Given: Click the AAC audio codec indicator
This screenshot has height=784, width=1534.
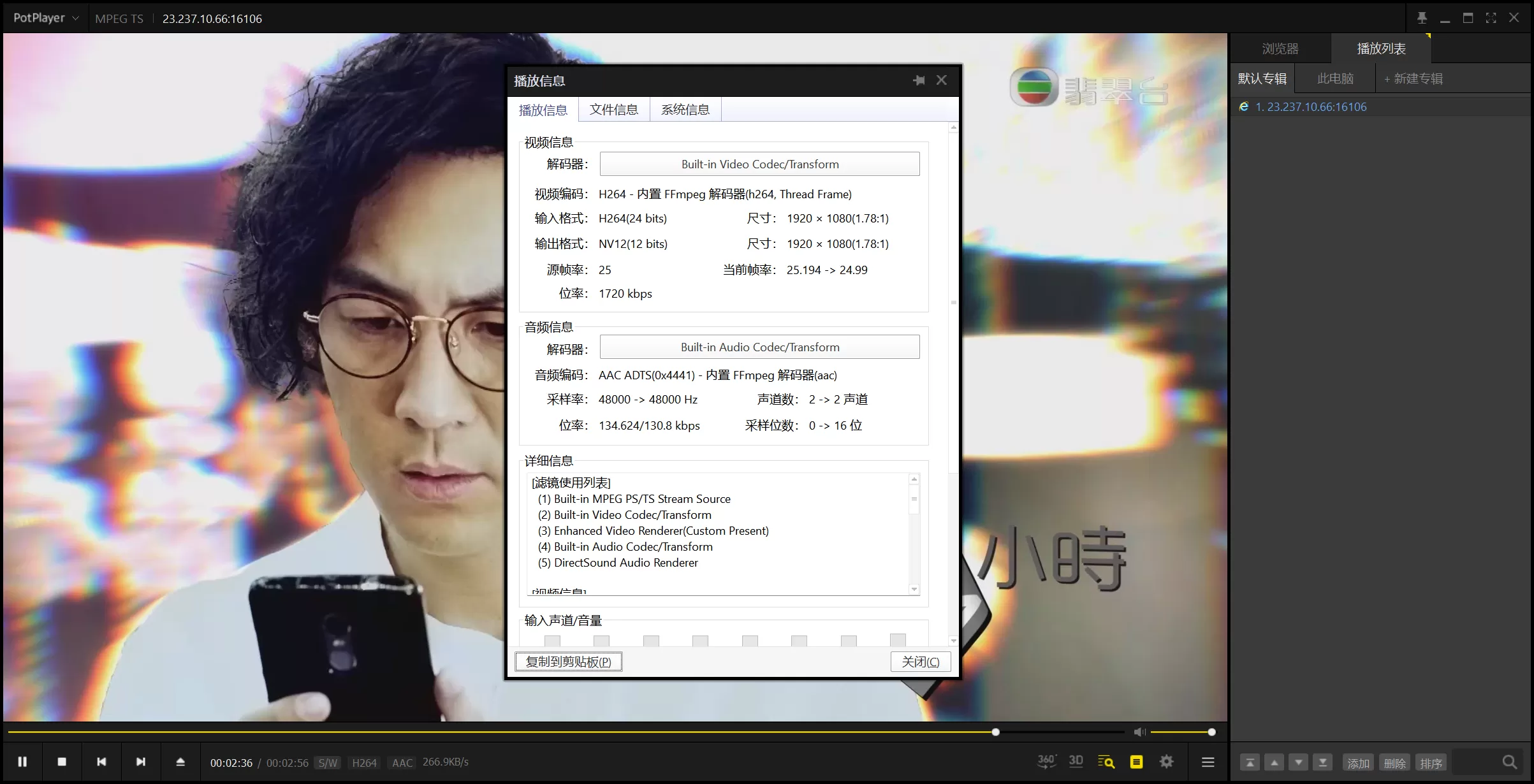Looking at the screenshot, I should click(x=402, y=762).
